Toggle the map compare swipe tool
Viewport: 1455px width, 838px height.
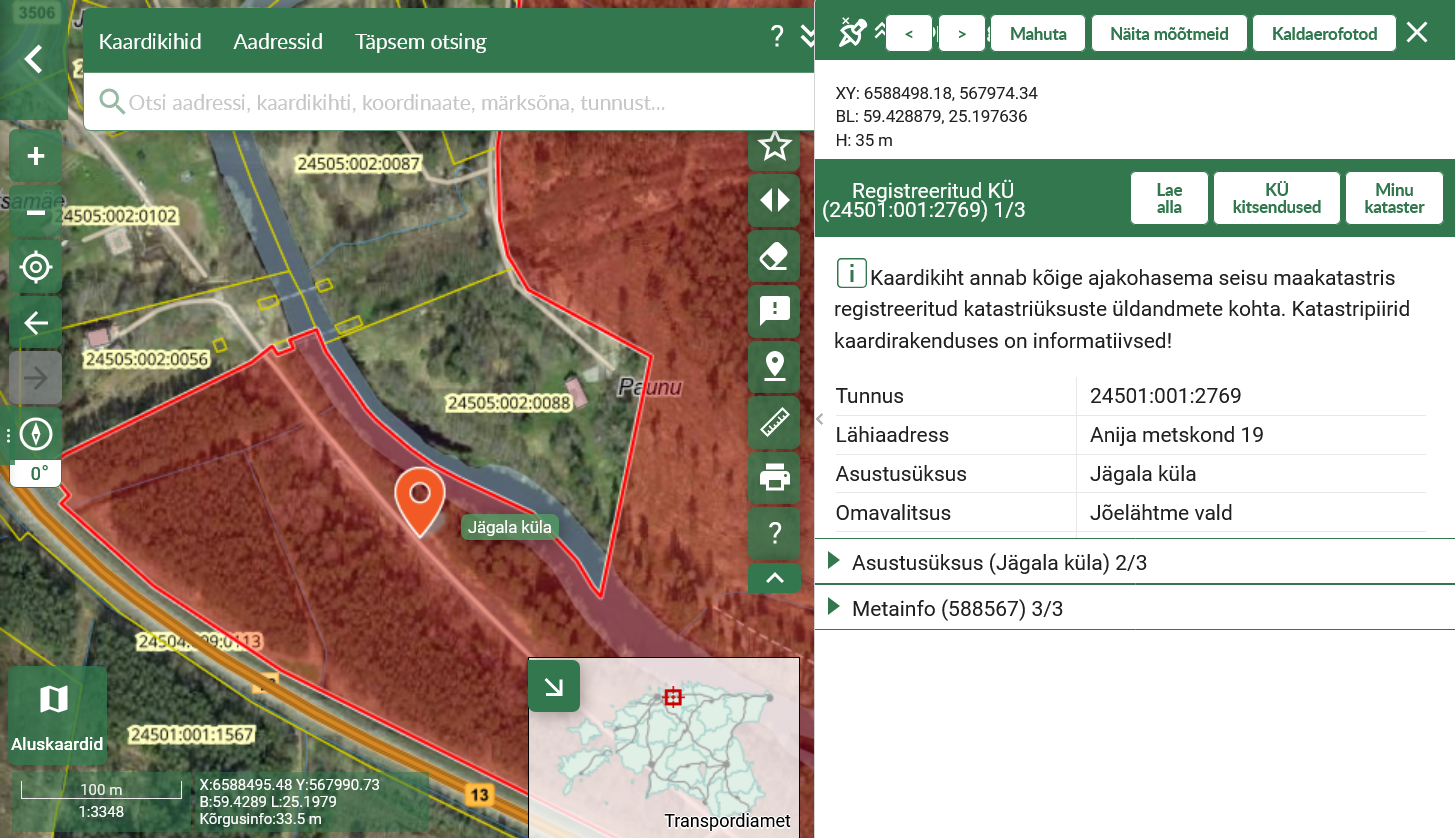click(x=774, y=201)
